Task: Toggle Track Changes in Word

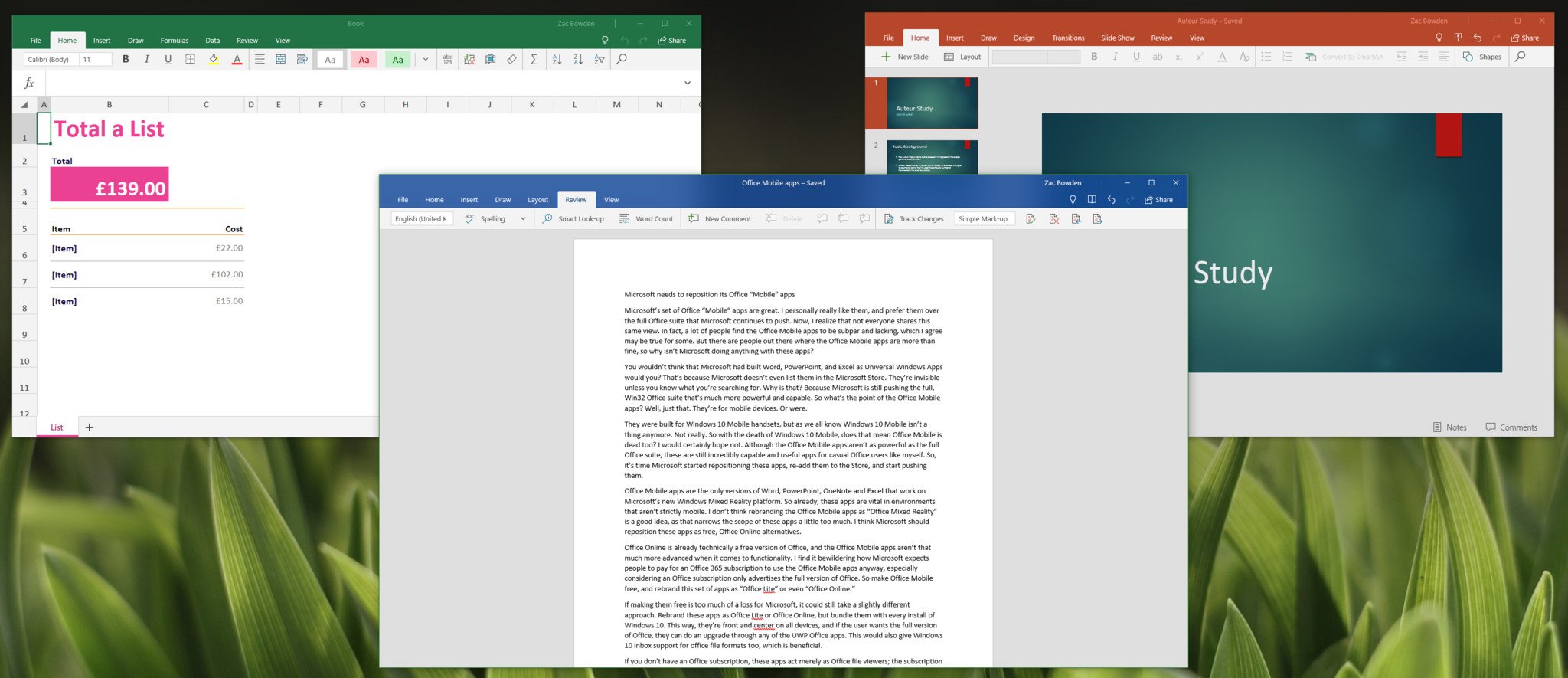Action: pos(914,219)
